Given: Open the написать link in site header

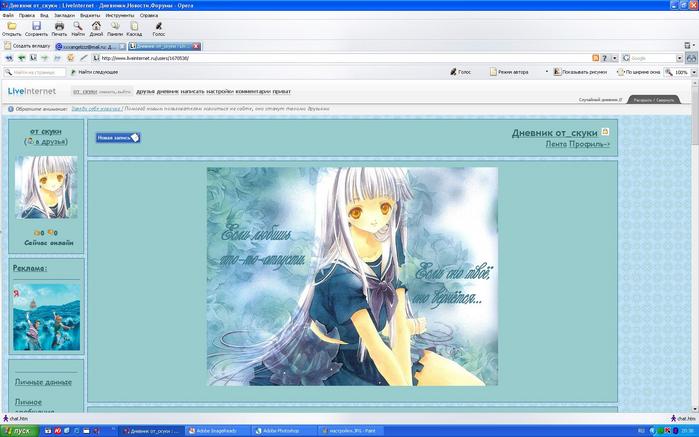Looking at the screenshot, I should [193, 91].
